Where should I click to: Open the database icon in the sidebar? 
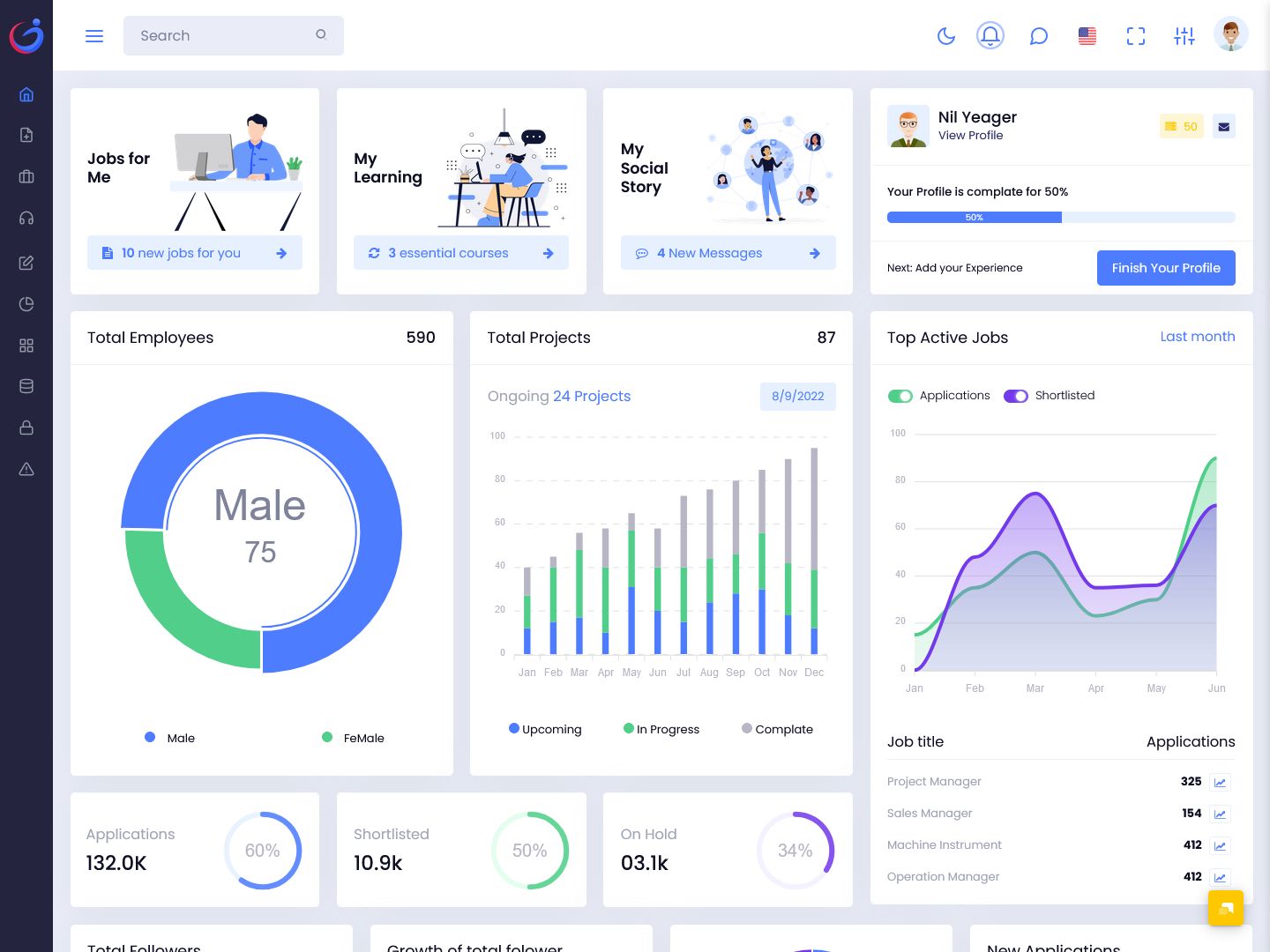point(26,386)
